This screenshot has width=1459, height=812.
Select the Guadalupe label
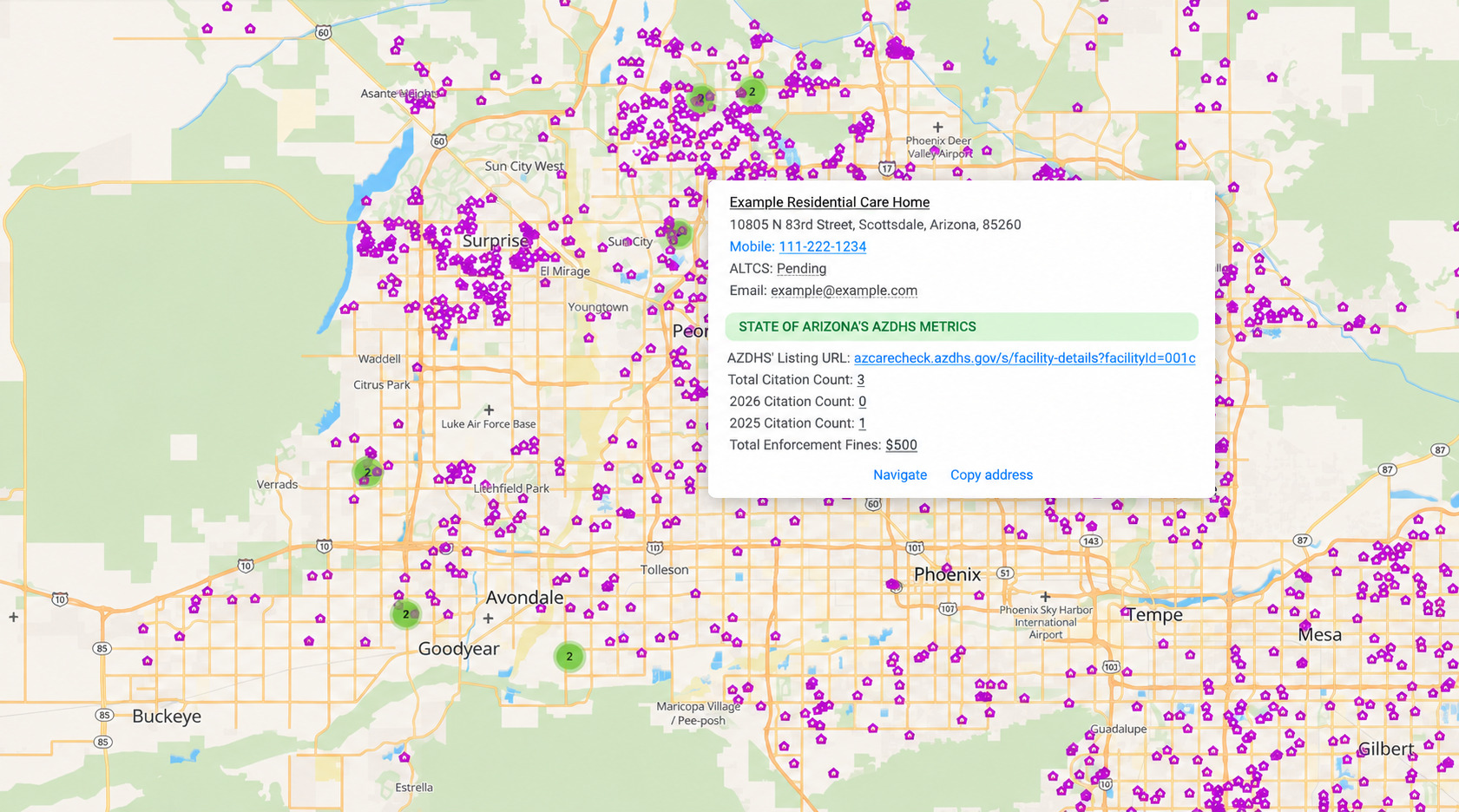[x=1118, y=730]
